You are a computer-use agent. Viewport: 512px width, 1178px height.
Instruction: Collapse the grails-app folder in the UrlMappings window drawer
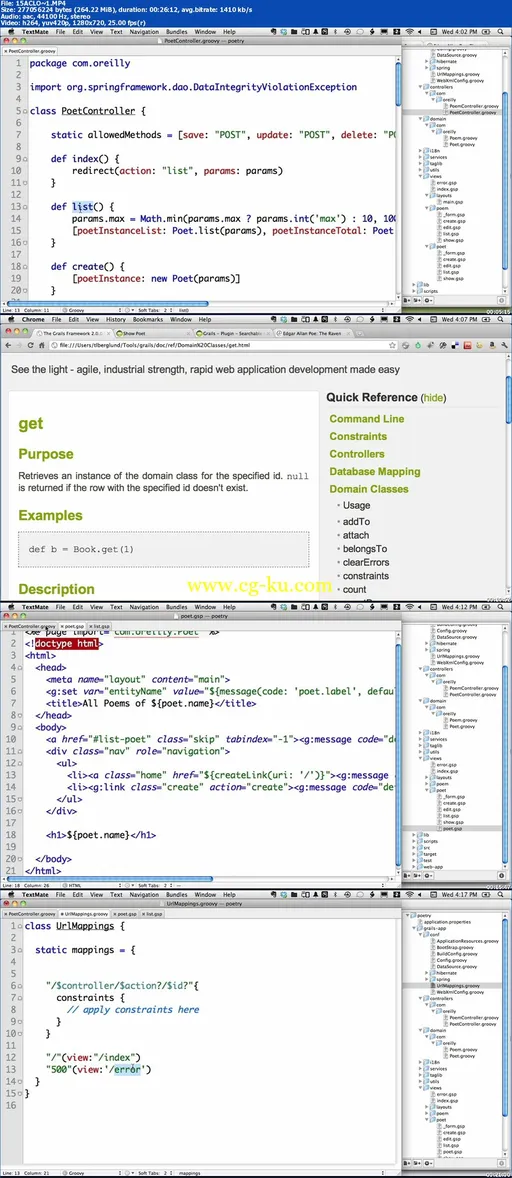(x=416, y=928)
